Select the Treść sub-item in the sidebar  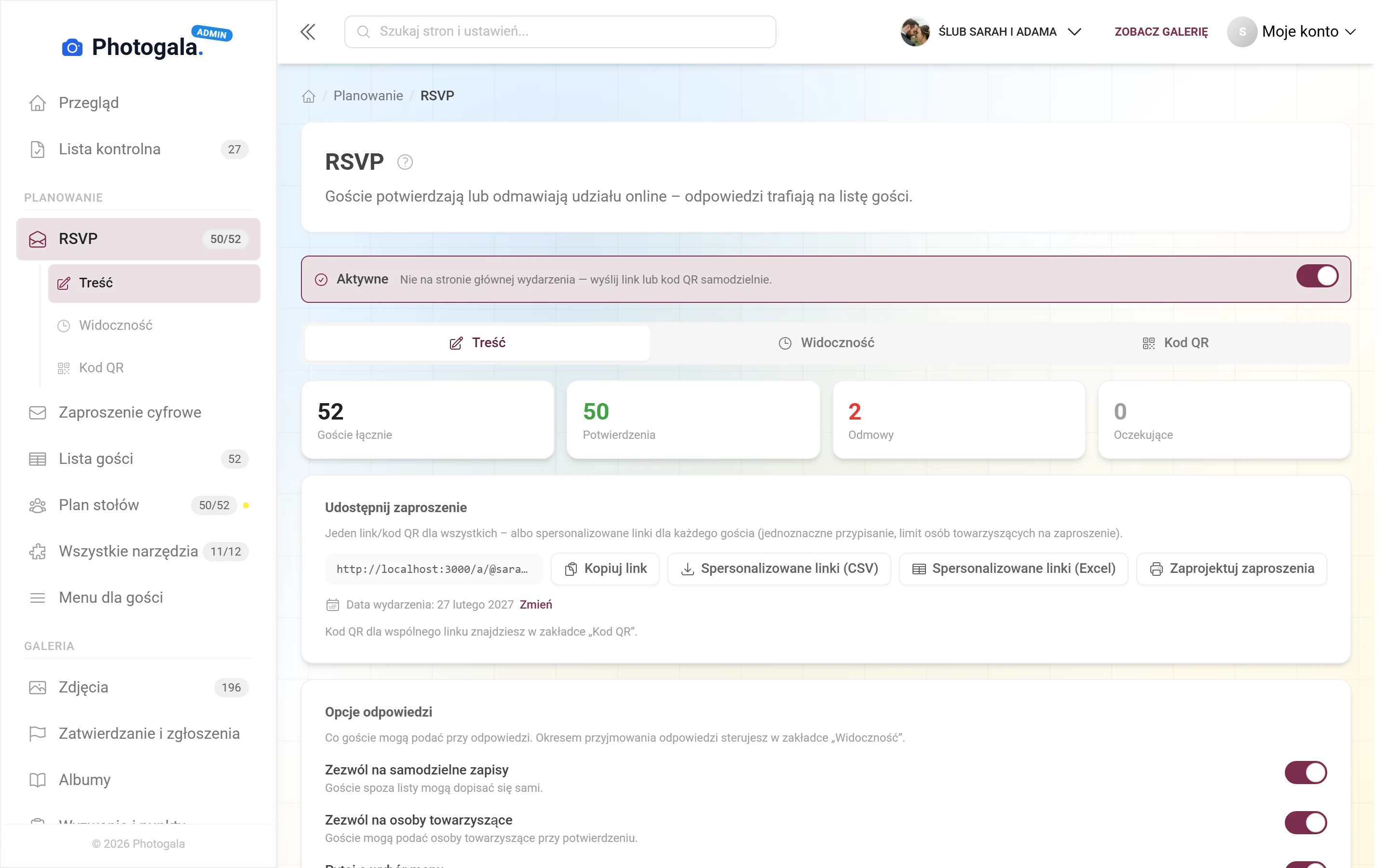click(154, 283)
